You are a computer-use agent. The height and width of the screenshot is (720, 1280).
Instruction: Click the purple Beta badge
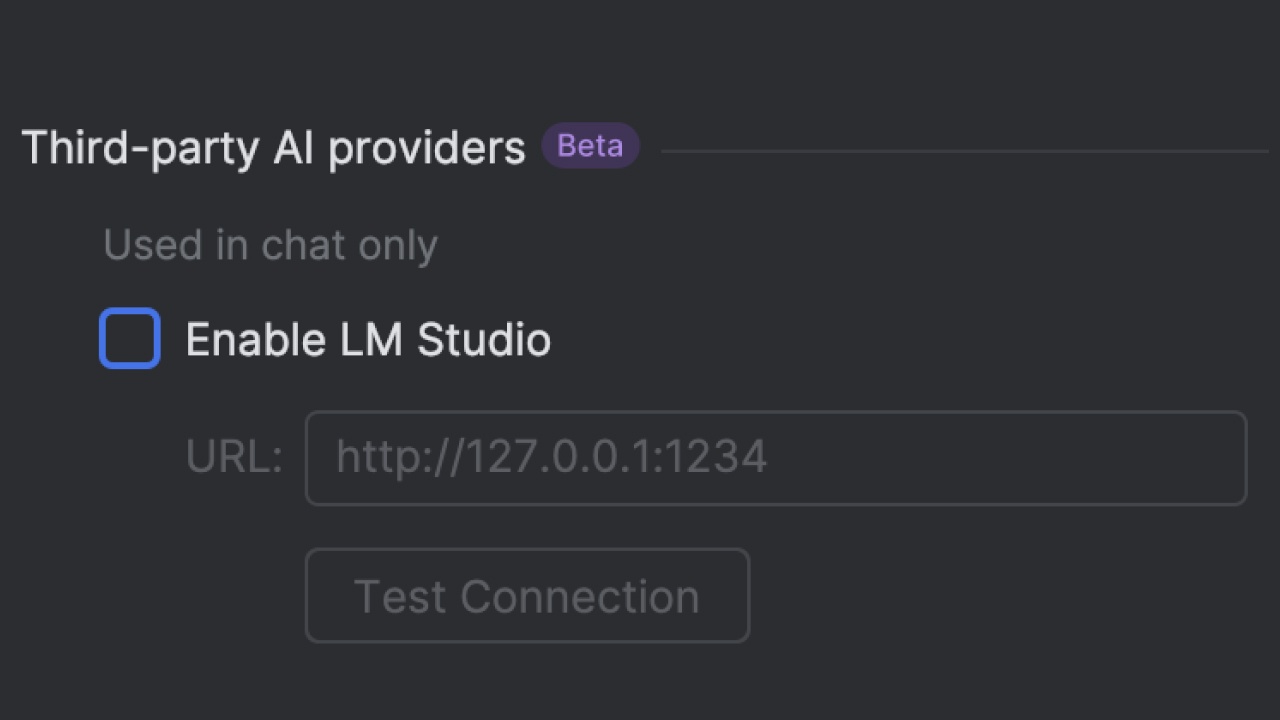pyautogui.click(x=590, y=146)
